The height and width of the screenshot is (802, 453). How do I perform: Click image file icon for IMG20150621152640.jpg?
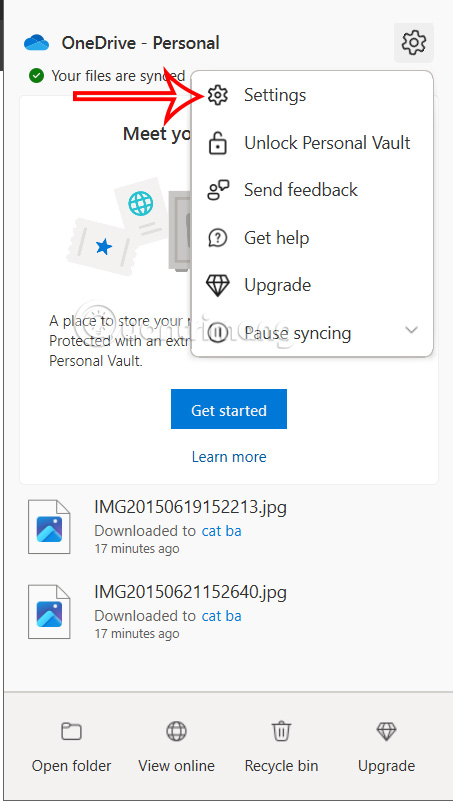pyautogui.click(x=49, y=612)
